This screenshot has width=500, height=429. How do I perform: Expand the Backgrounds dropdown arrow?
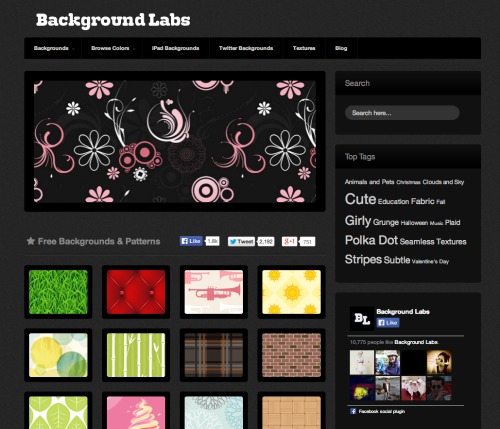[x=73, y=49]
